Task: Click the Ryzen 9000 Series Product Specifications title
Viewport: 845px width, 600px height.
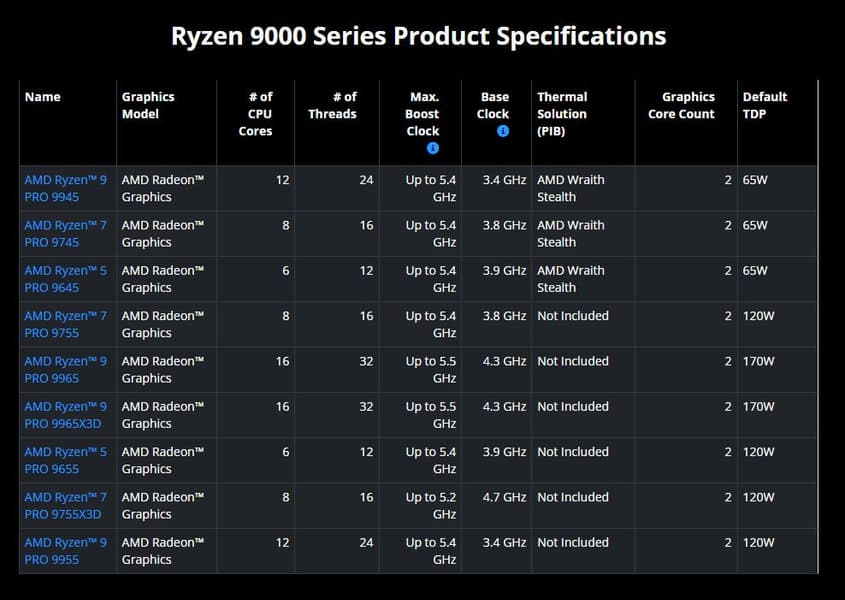Action: point(419,36)
